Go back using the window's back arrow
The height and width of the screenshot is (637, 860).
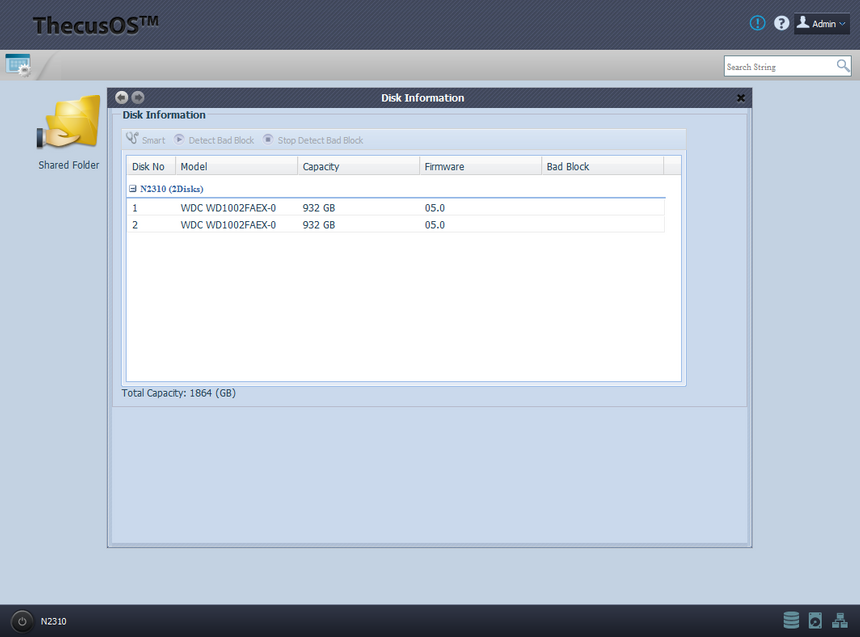click(122, 97)
